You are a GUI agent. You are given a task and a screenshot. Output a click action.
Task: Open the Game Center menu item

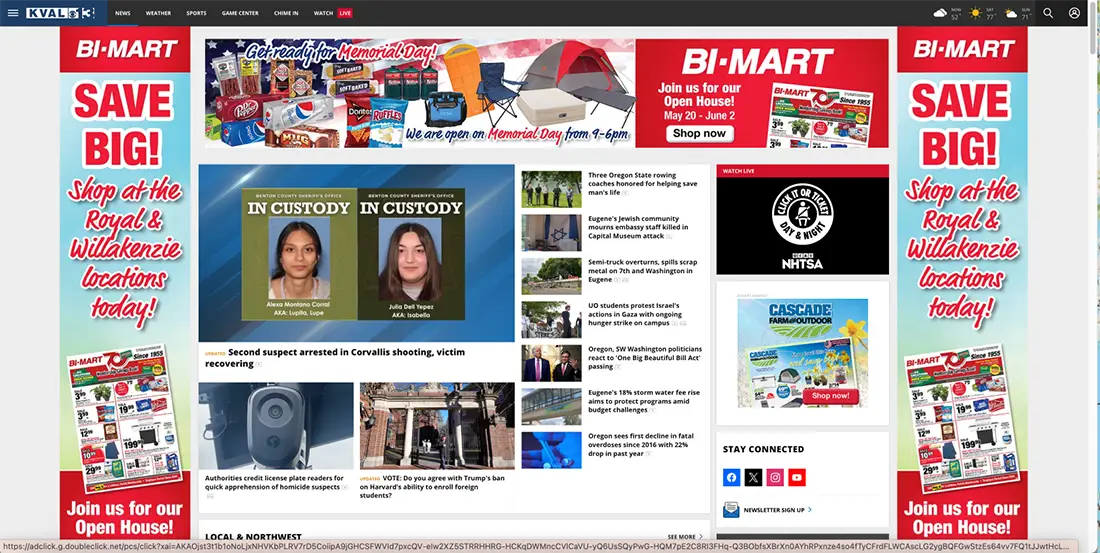(x=240, y=13)
